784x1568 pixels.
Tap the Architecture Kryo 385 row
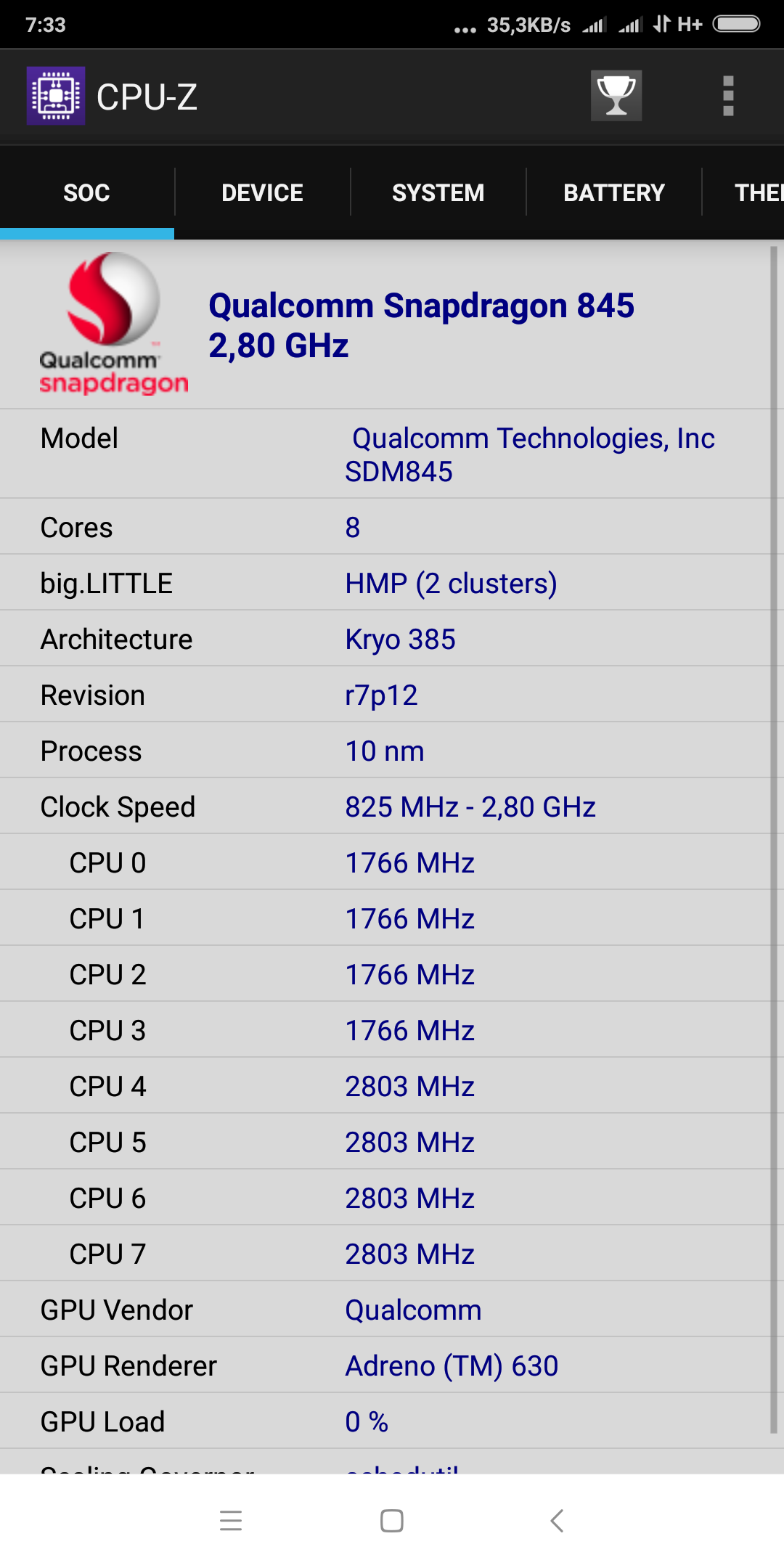pos(385,639)
